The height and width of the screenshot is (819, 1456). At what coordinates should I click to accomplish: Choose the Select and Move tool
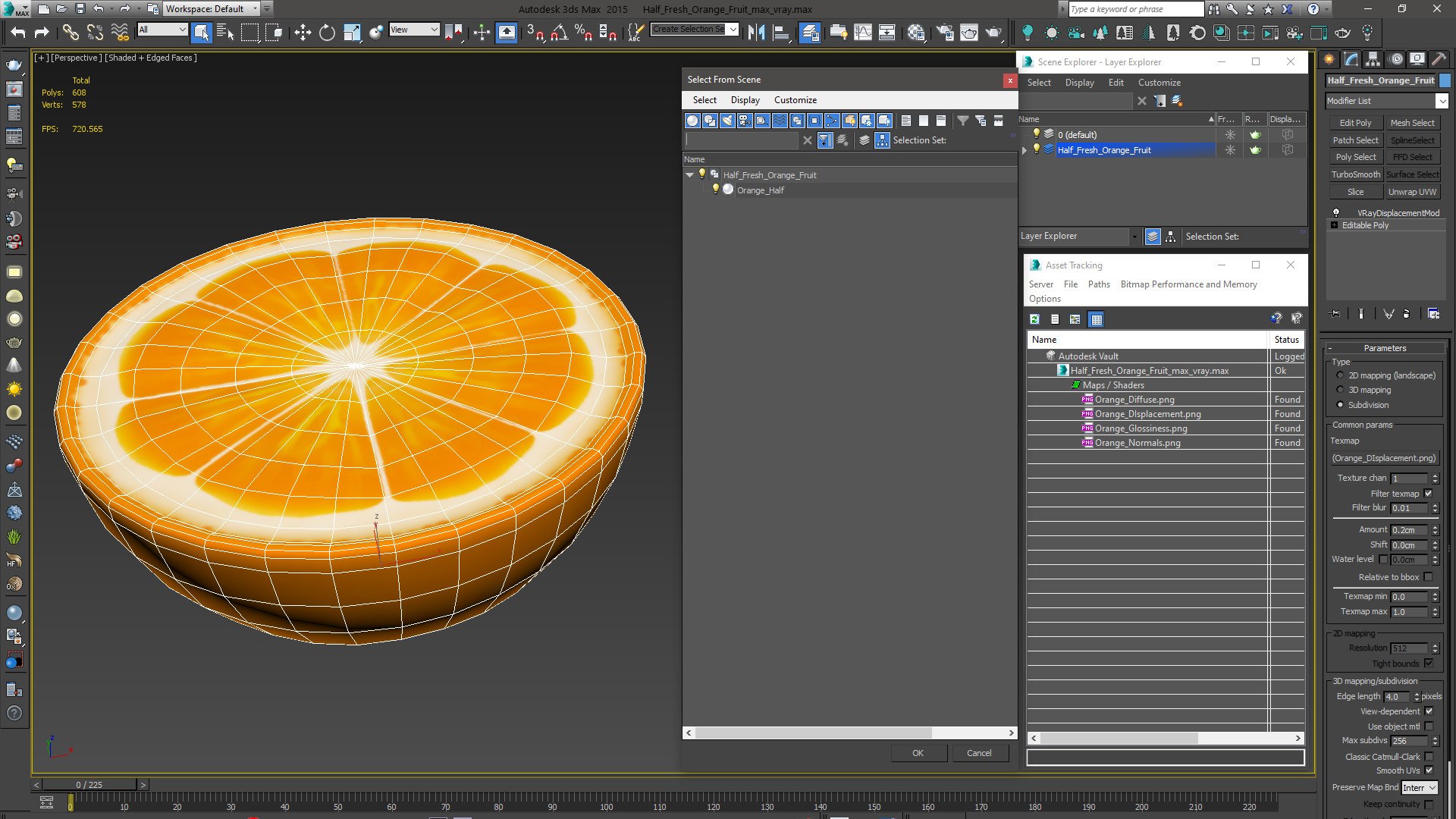(x=303, y=32)
